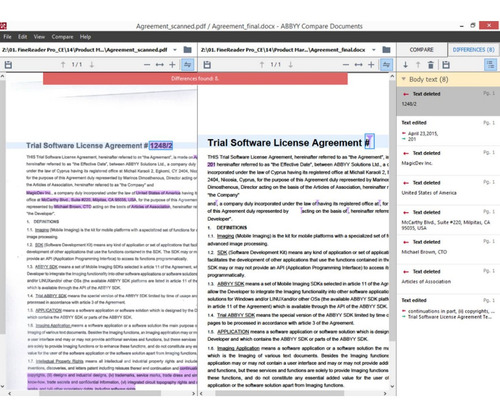500x418 pixels.
Task: Select 'United States of America' deleted entry
Action: [x=448, y=190]
